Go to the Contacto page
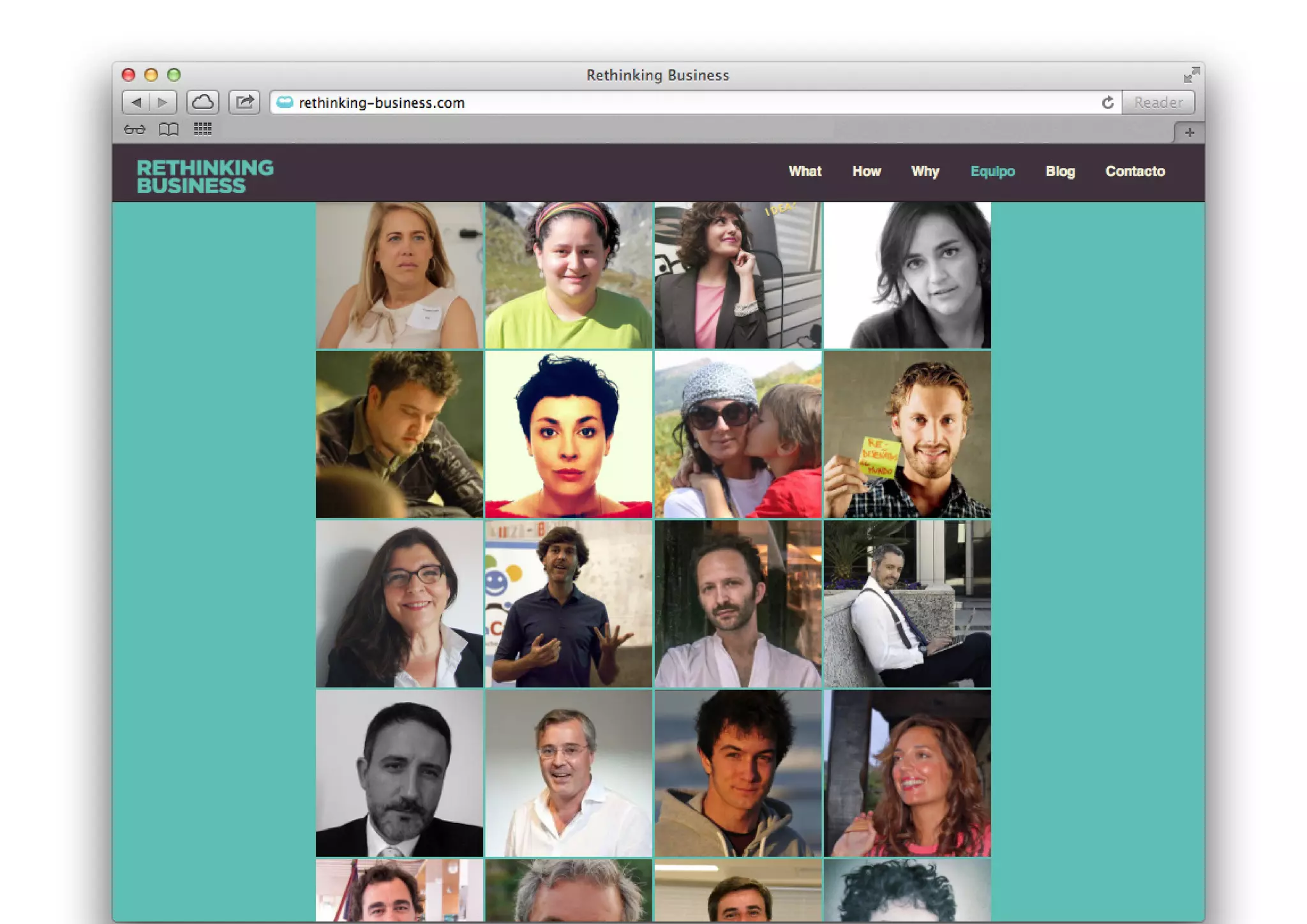Viewport: 1307px width, 924px height. [1135, 171]
